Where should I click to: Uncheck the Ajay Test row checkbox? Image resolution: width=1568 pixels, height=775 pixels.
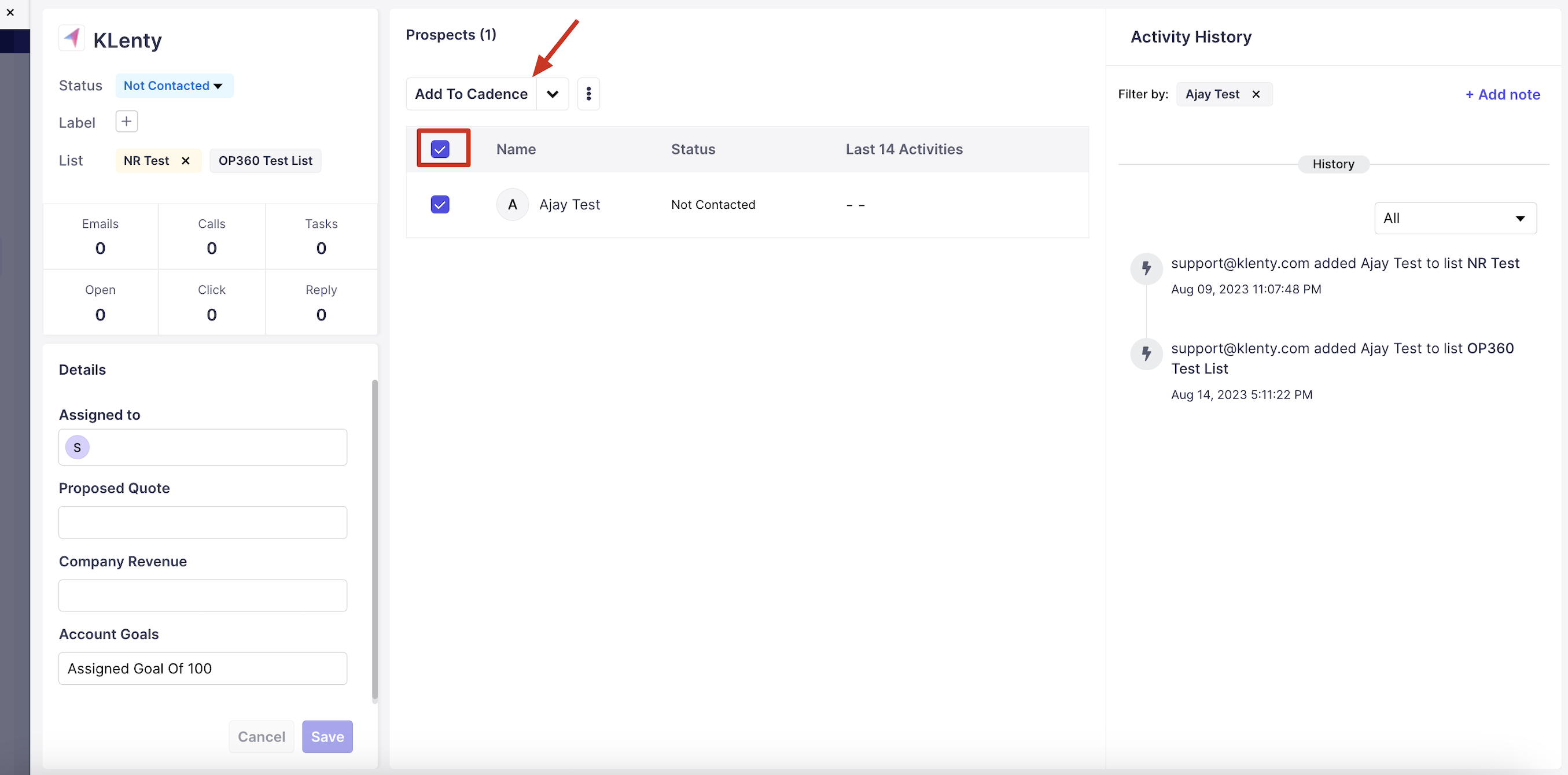pyautogui.click(x=440, y=204)
